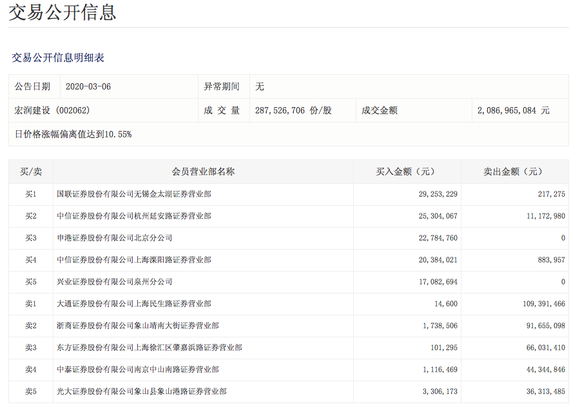
Task: Select the stock name 宏润建设 (002062)
Action: point(52,110)
